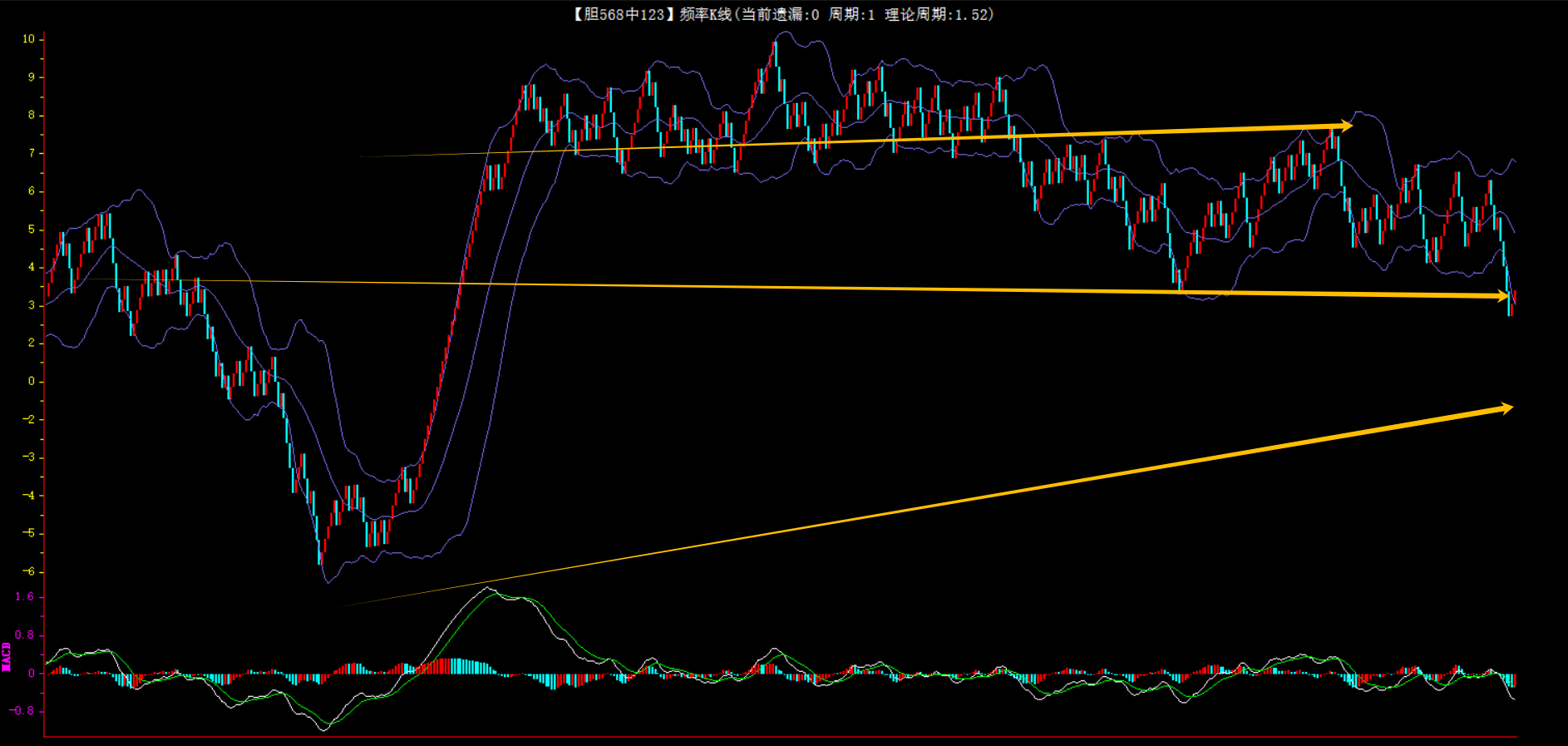Click the -0.8 value on MACD axis
Image resolution: width=1568 pixels, height=746 pixels.
[22, 711]
